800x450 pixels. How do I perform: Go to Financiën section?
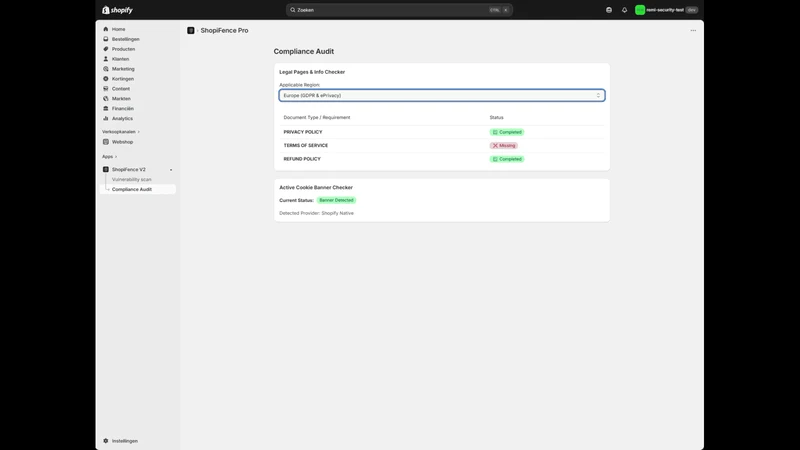click(122, 108)
